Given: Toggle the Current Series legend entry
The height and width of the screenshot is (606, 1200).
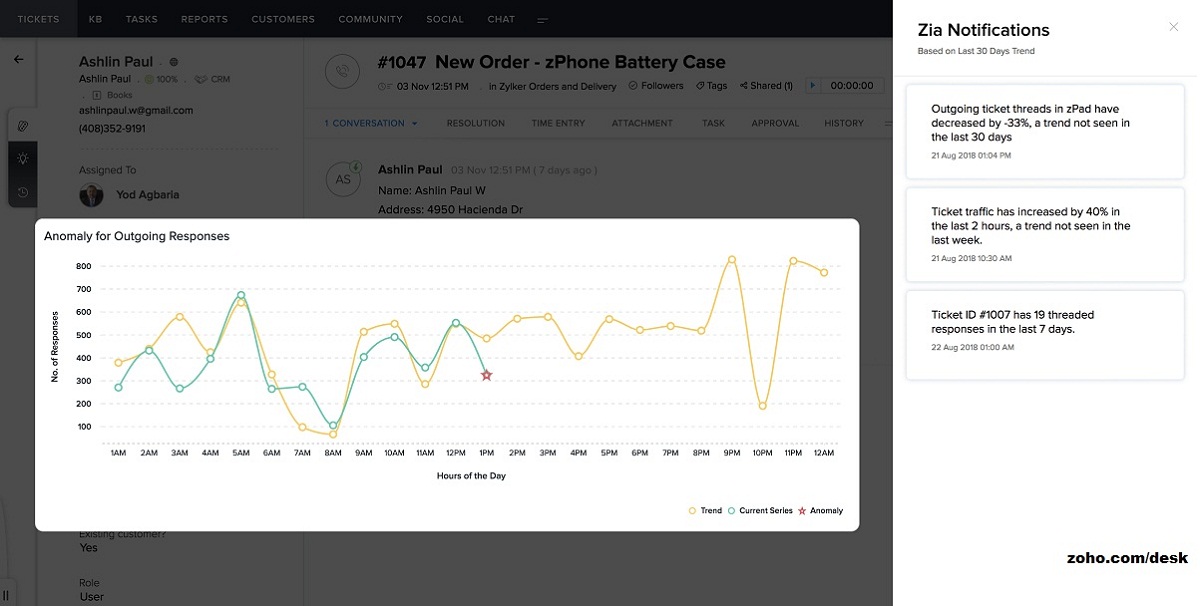Looking at the screenshot, I should click(760, 511).
